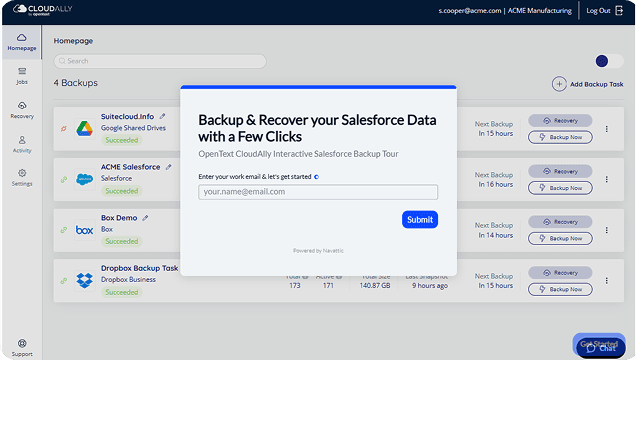
Task: Go to Recovery in the sidebar
Action: (x=21, y=109)
